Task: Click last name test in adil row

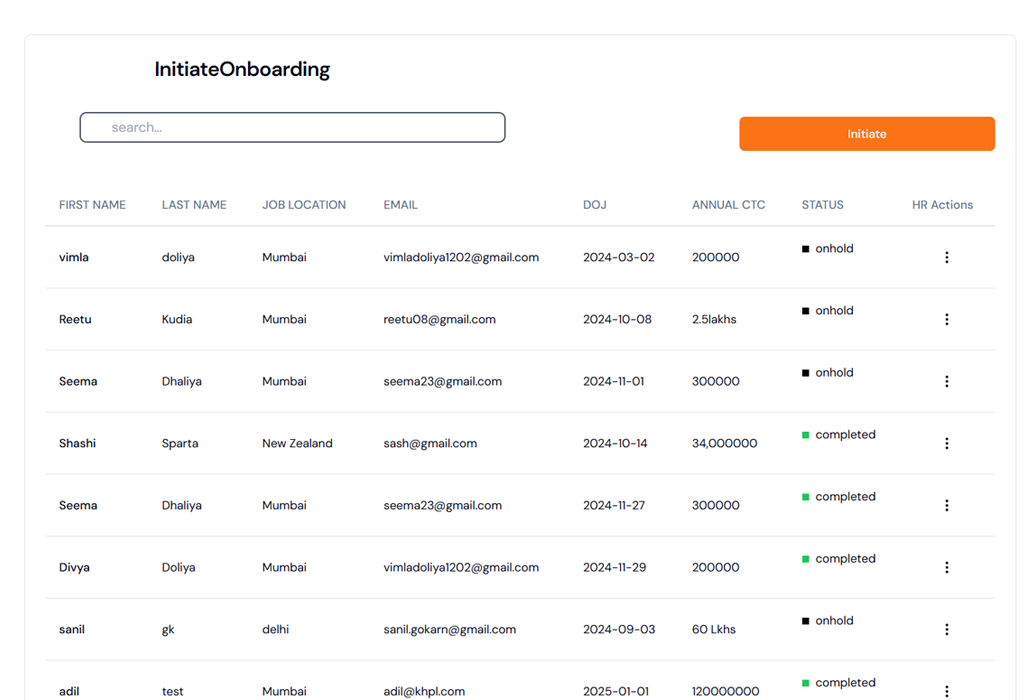Action: (172, 691)
